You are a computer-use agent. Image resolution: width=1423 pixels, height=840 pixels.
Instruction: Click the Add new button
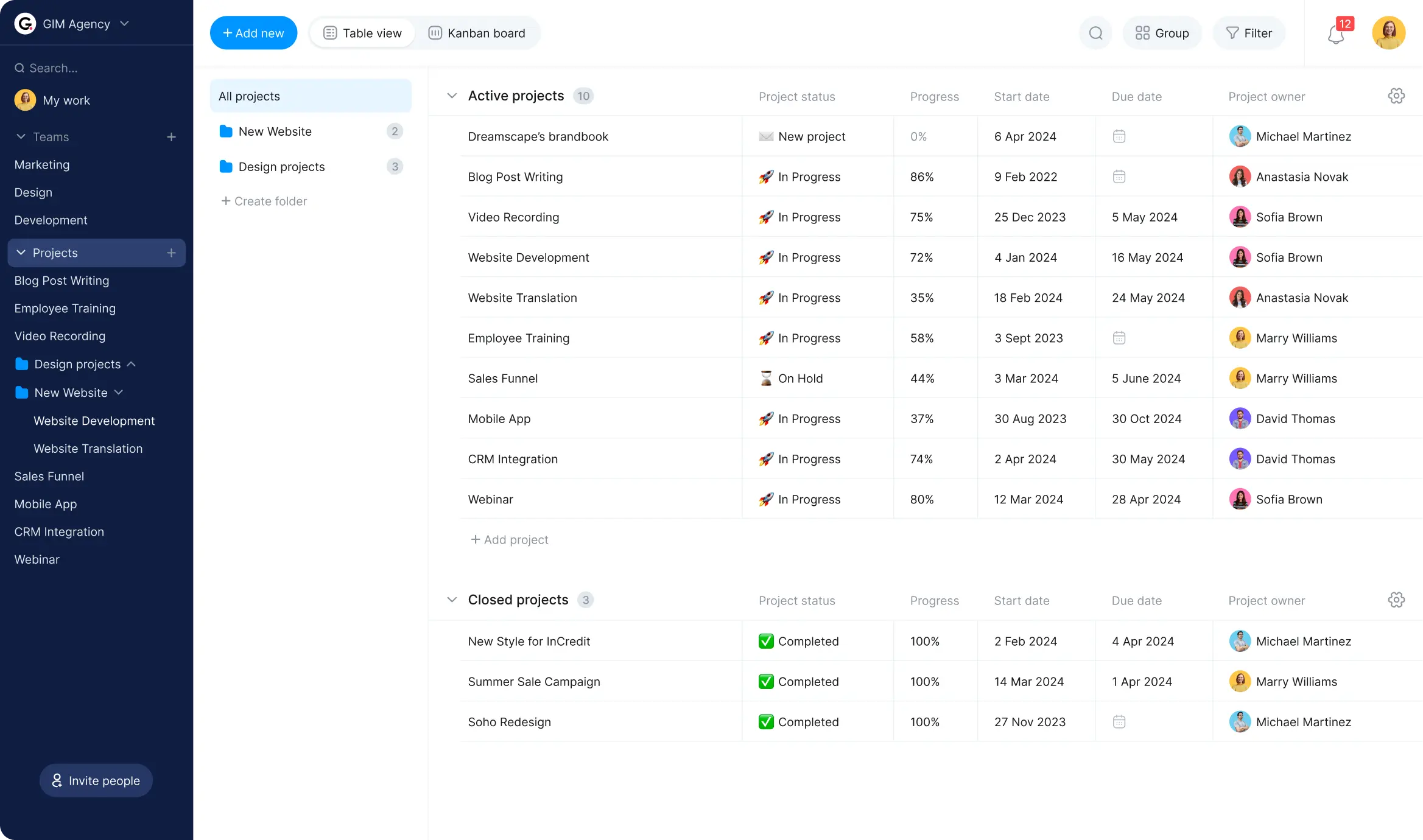[253, 32]
